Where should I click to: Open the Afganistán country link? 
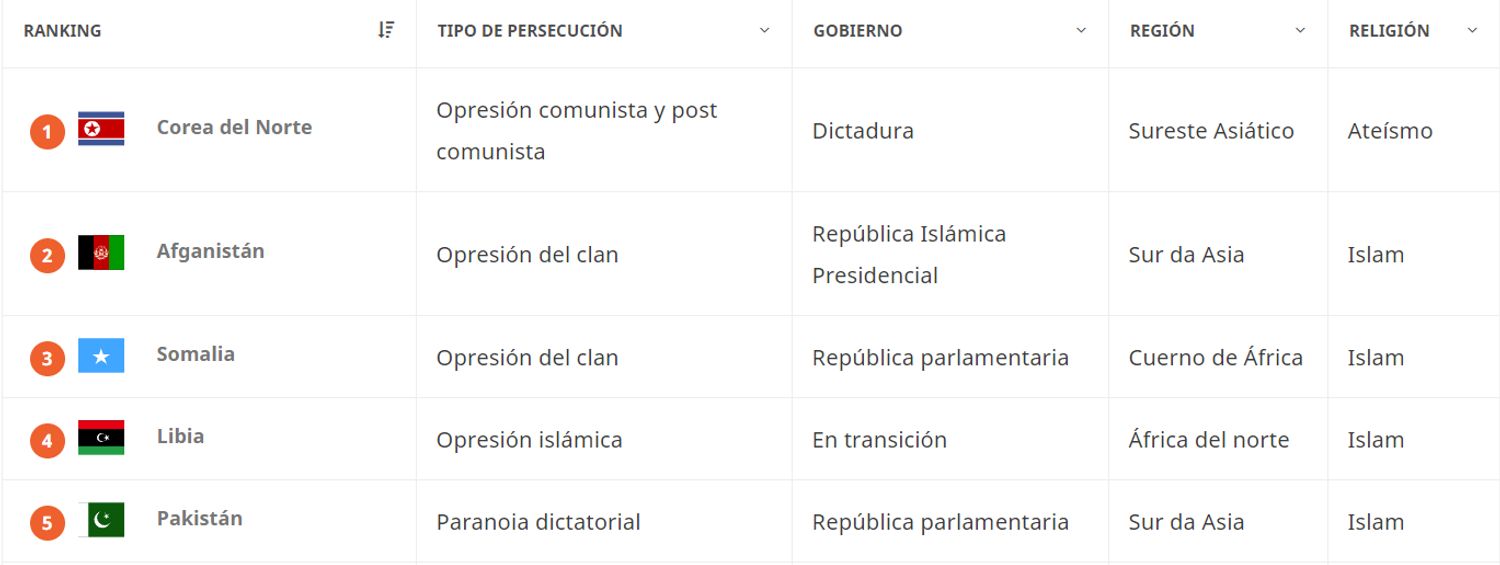pos(210,251)
